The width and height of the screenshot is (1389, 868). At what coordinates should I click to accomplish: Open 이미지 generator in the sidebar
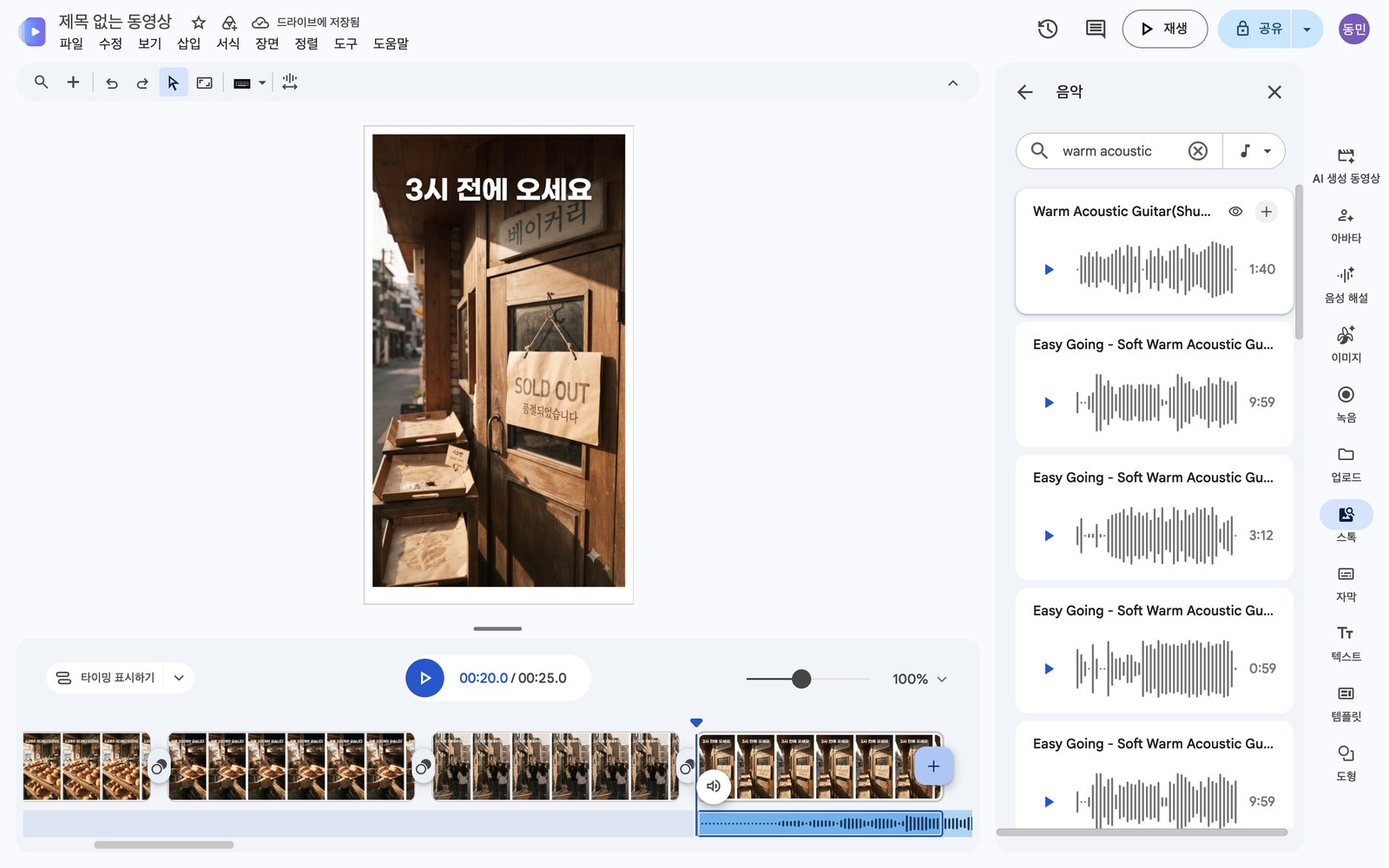point(1346,345)
